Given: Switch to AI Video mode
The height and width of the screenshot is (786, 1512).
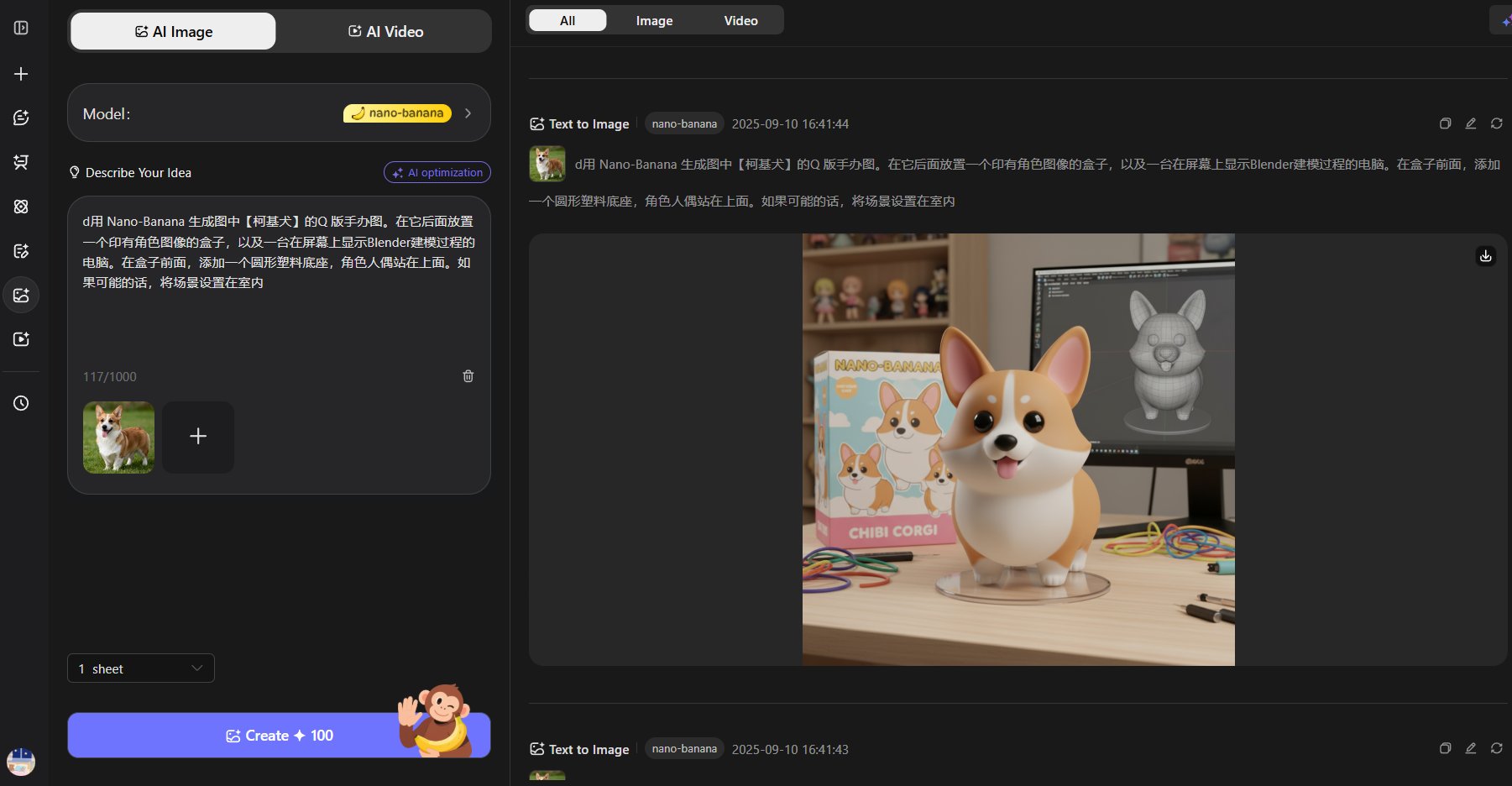Looking at the screenshot, I should [x=385, y=32].
